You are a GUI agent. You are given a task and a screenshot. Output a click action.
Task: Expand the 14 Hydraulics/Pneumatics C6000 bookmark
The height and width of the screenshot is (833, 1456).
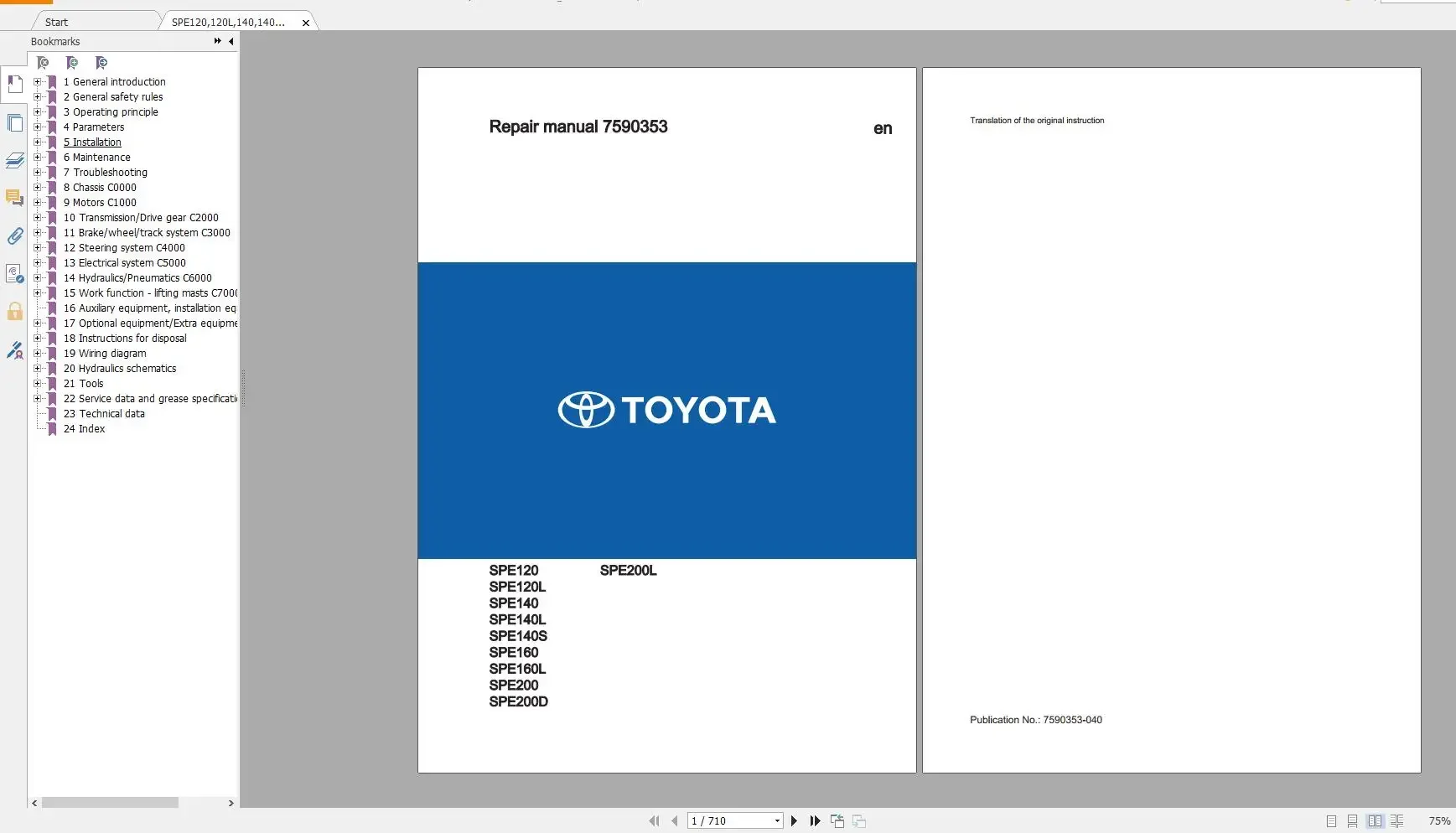point(37,278)
